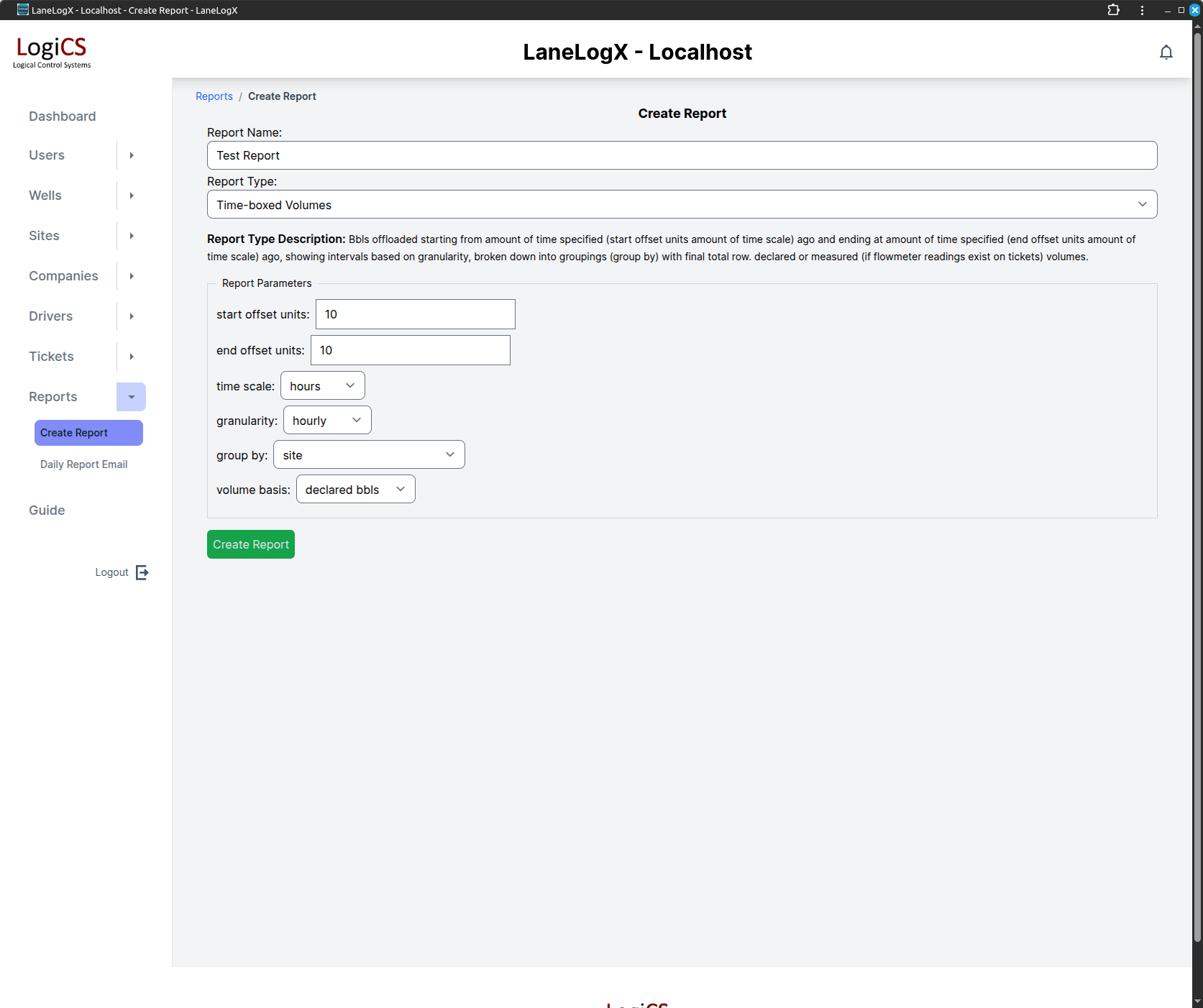Open the time scale dropdown
This screenshot has height=1008, width=1203.
click(322, 386)
